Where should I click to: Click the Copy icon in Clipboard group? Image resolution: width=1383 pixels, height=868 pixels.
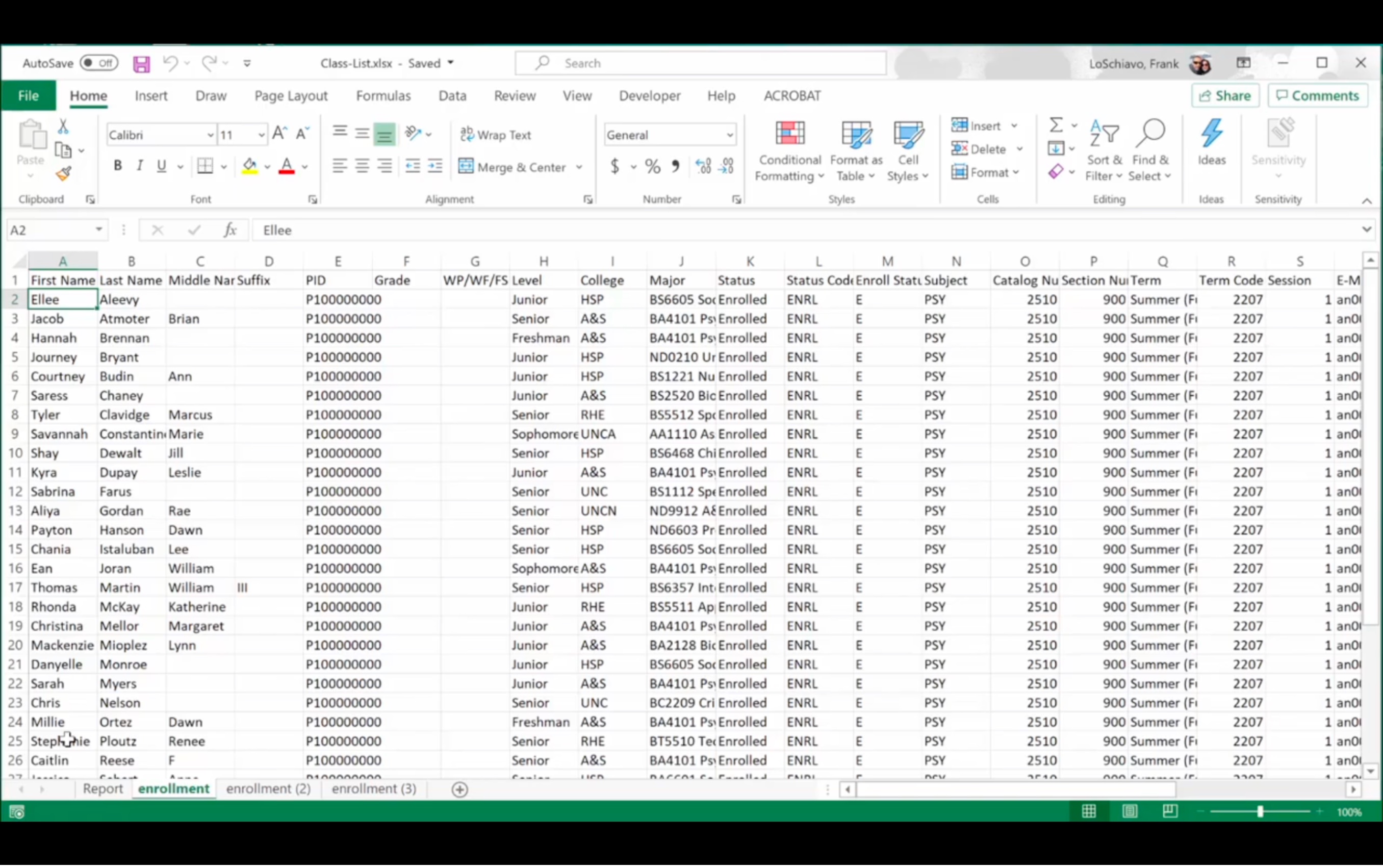[x=63, y=150]
